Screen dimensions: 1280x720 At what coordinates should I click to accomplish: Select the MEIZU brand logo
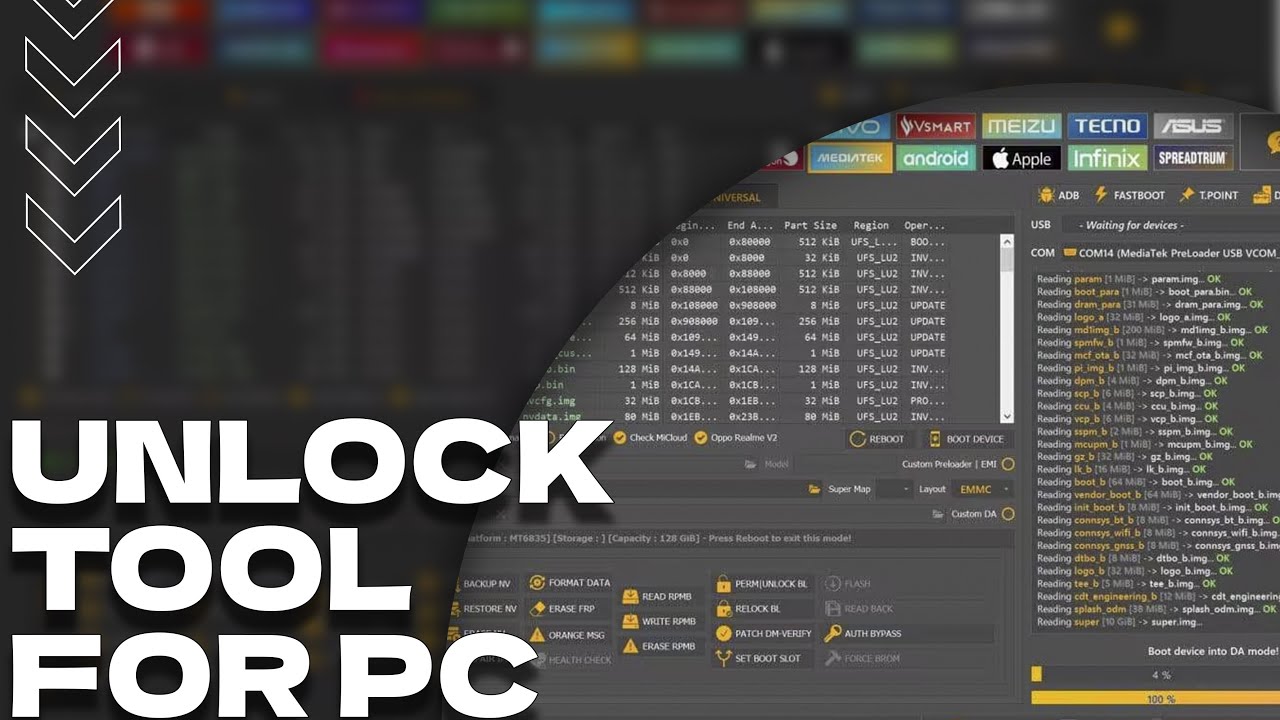(1021, 126)
